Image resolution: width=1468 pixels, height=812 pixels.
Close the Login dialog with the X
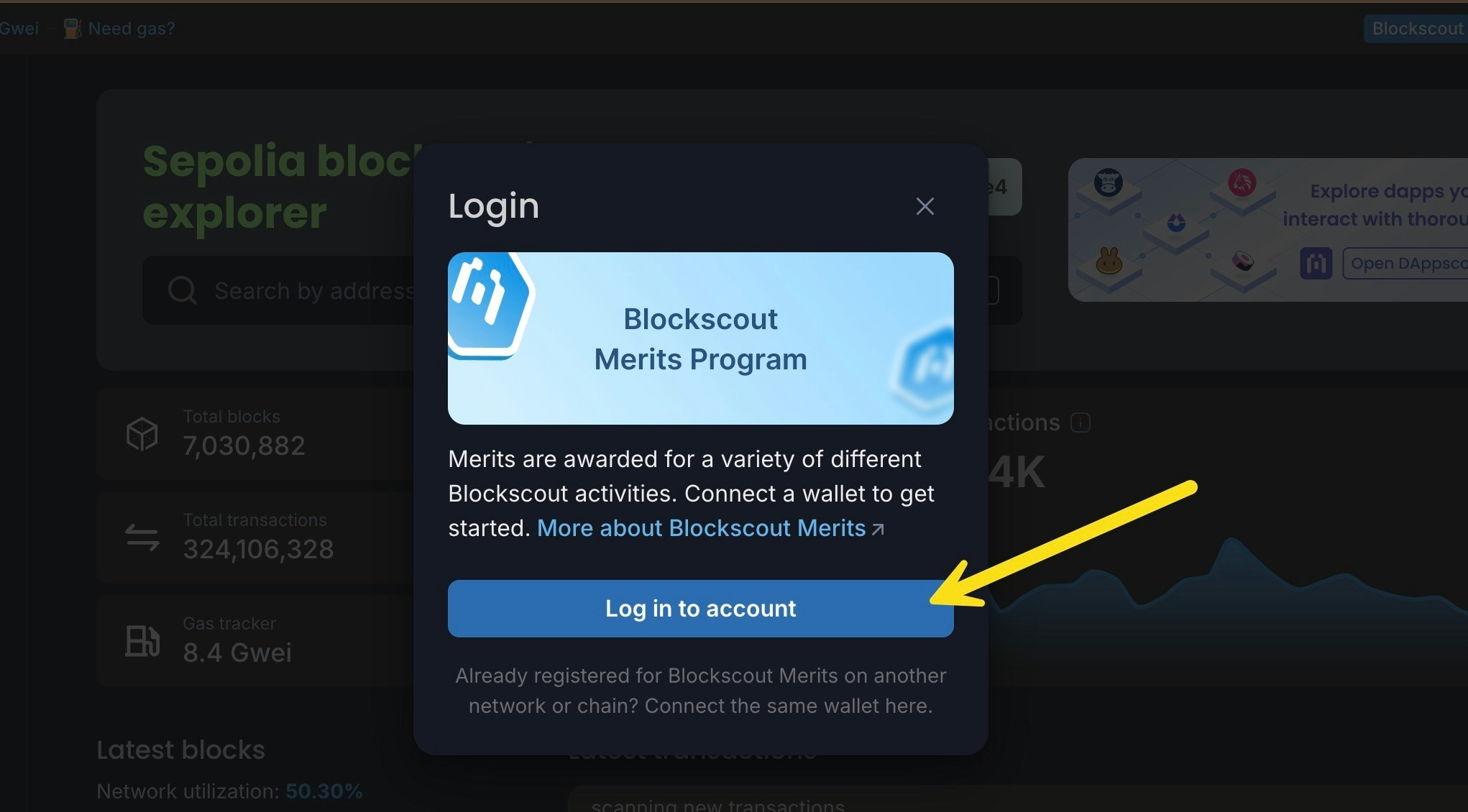[x=925, y=206]
